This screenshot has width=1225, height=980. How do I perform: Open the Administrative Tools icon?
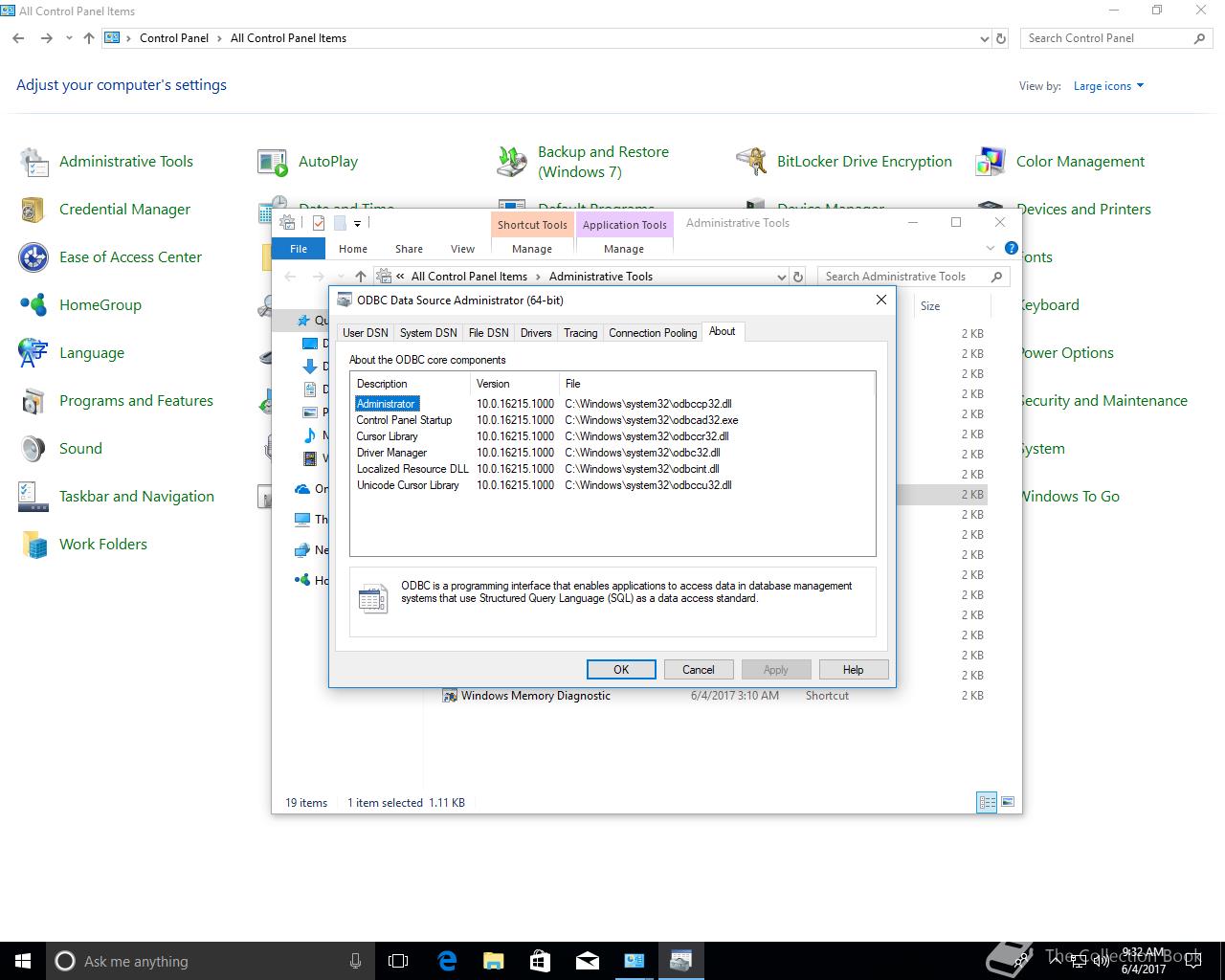(33, 162)
